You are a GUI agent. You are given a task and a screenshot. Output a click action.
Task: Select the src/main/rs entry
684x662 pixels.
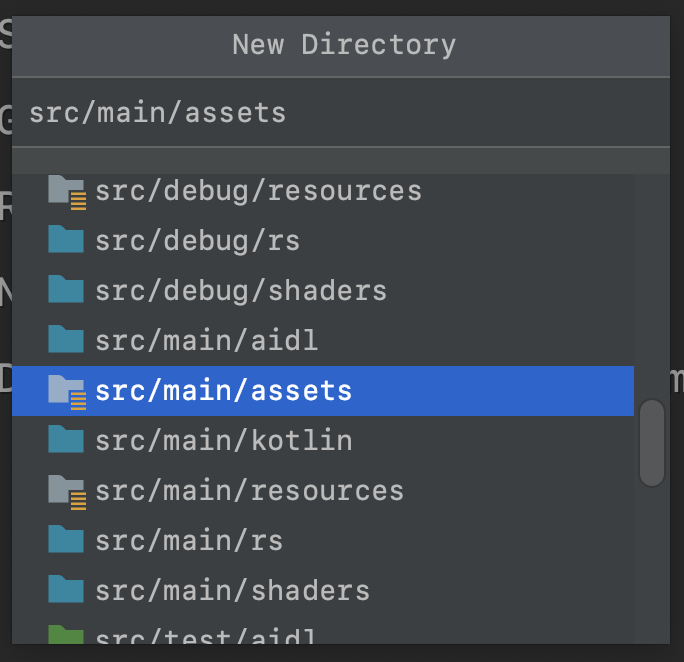pyautogui.click(x=323, y=541)
